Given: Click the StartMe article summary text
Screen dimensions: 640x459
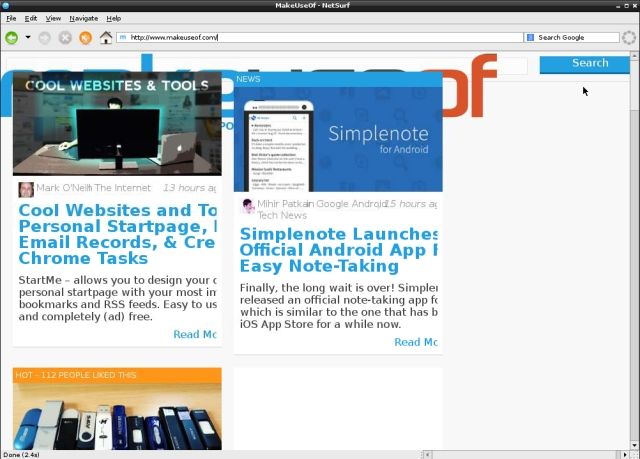Looking at the screenshot, I should pyautogui.click(x=118, y=298).
